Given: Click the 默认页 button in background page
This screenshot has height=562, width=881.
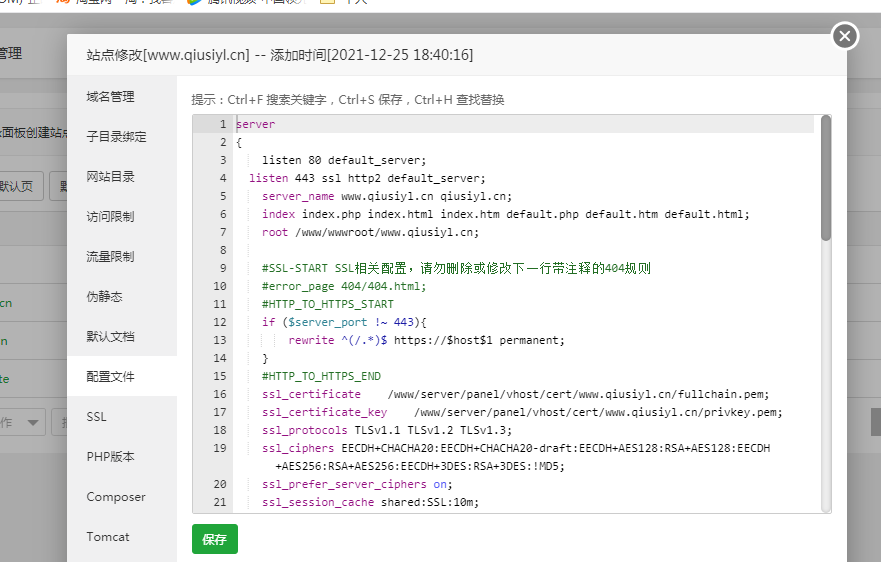Looking at the screenshot, I should [x=21, y=186].
